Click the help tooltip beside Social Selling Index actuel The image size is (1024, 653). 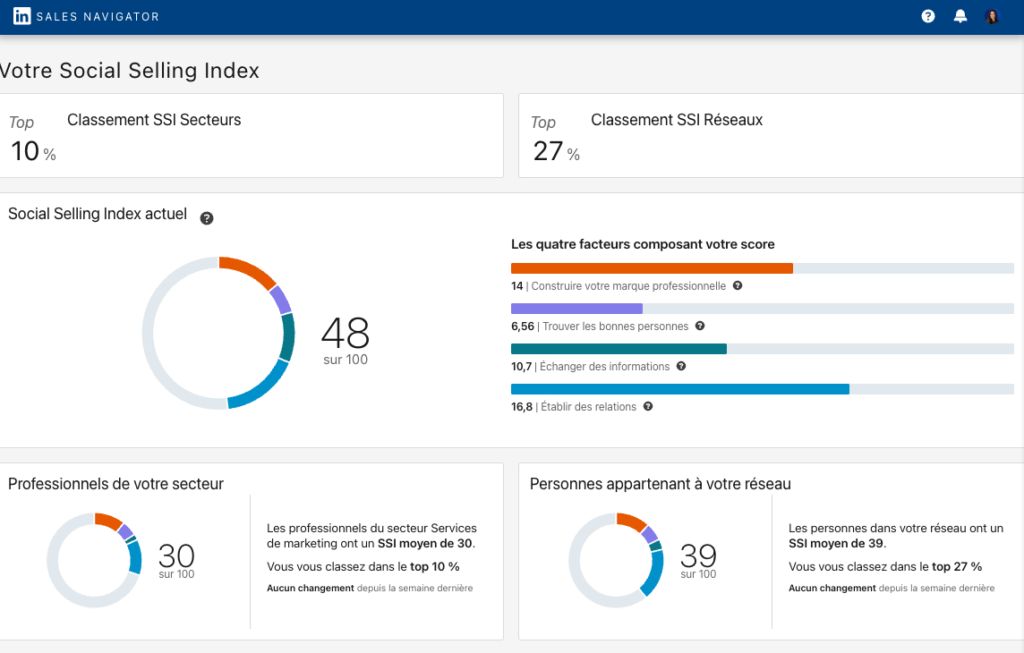point(207,217)
